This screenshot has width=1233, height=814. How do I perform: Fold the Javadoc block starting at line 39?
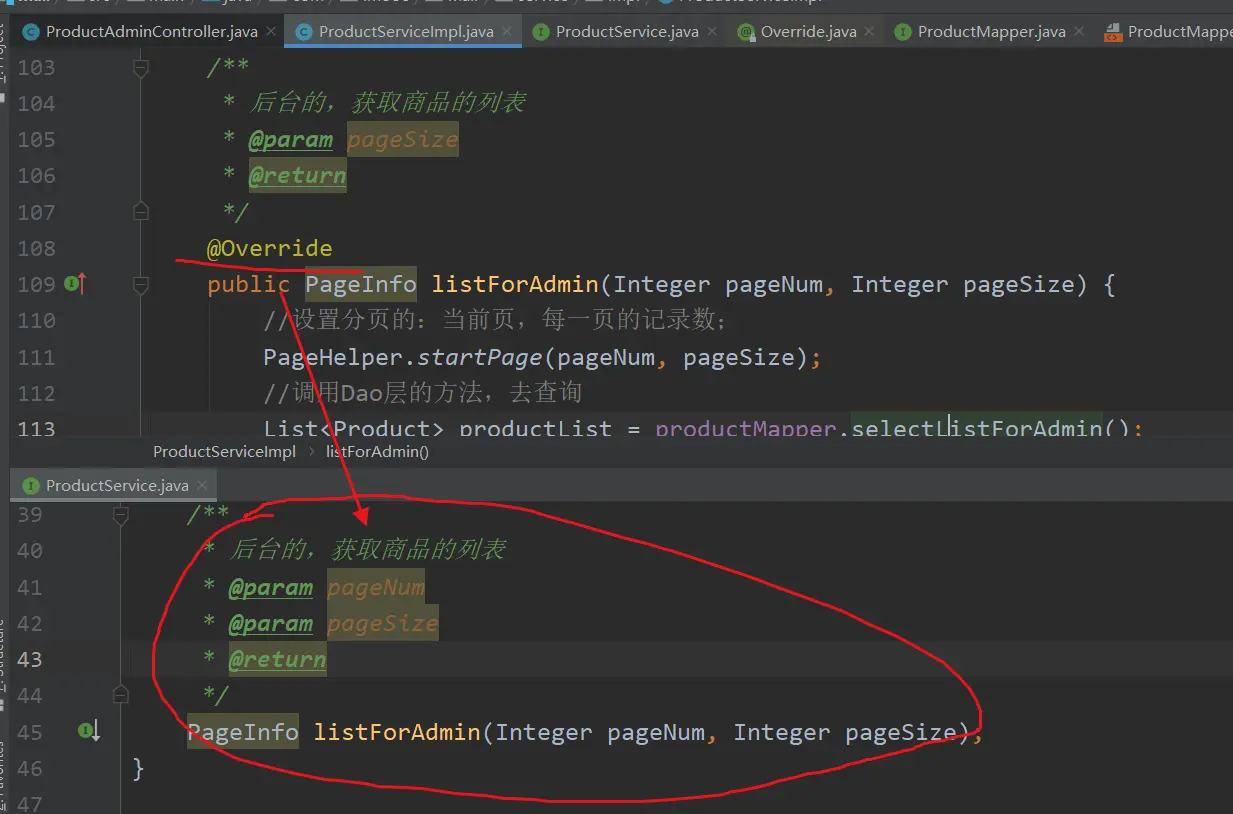pyautogui.click(x=121, y=515)
